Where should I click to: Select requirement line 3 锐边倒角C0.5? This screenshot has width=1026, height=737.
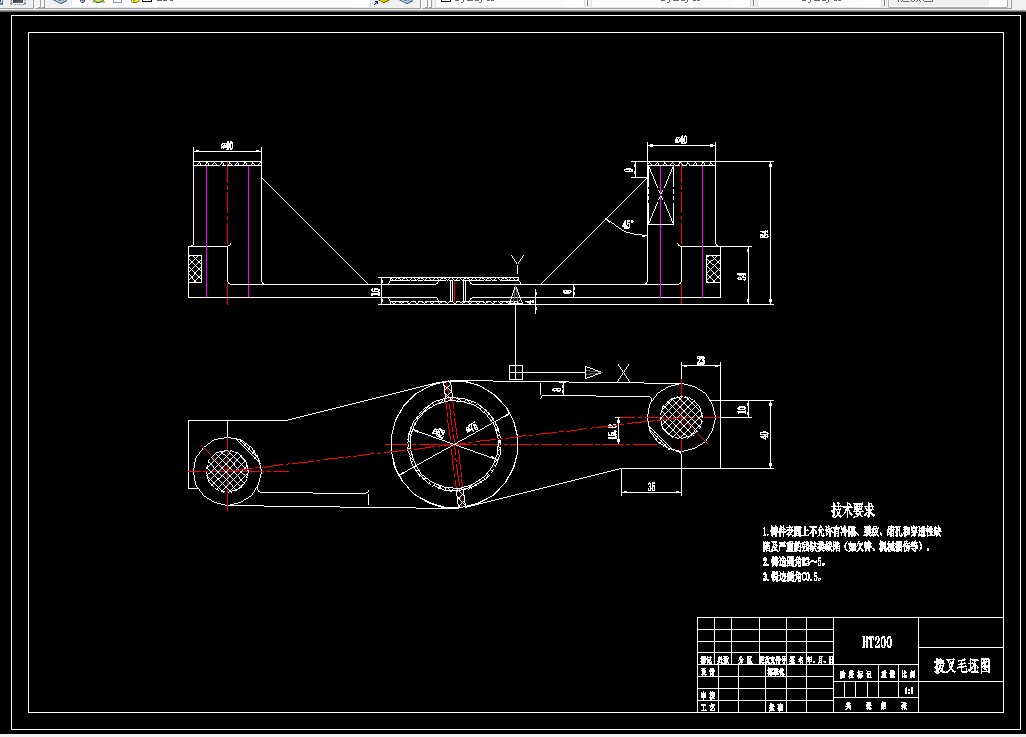792,577
